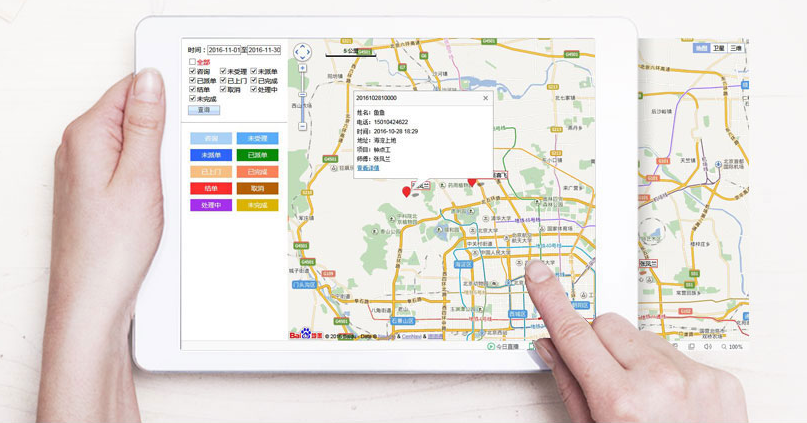
Task: Focus the end date field 2016-11-30
Action: point(264,50)
